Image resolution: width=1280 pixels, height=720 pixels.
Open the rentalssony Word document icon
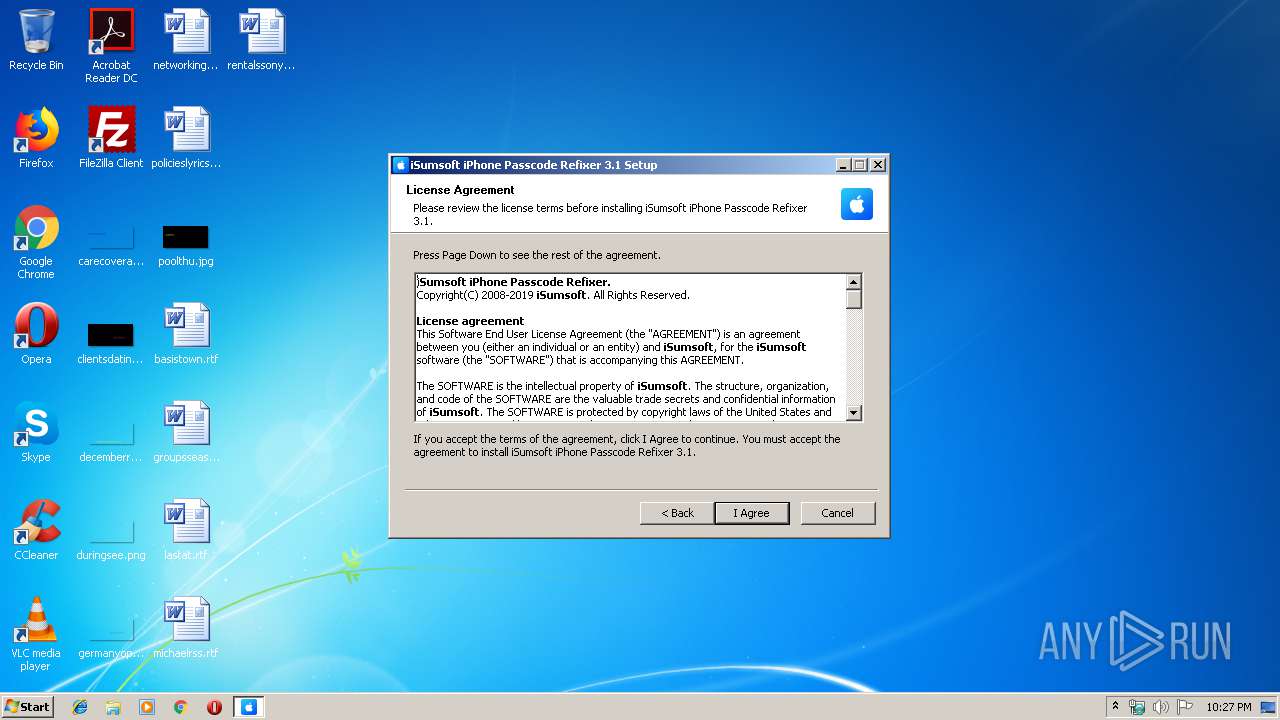(261, 40)
